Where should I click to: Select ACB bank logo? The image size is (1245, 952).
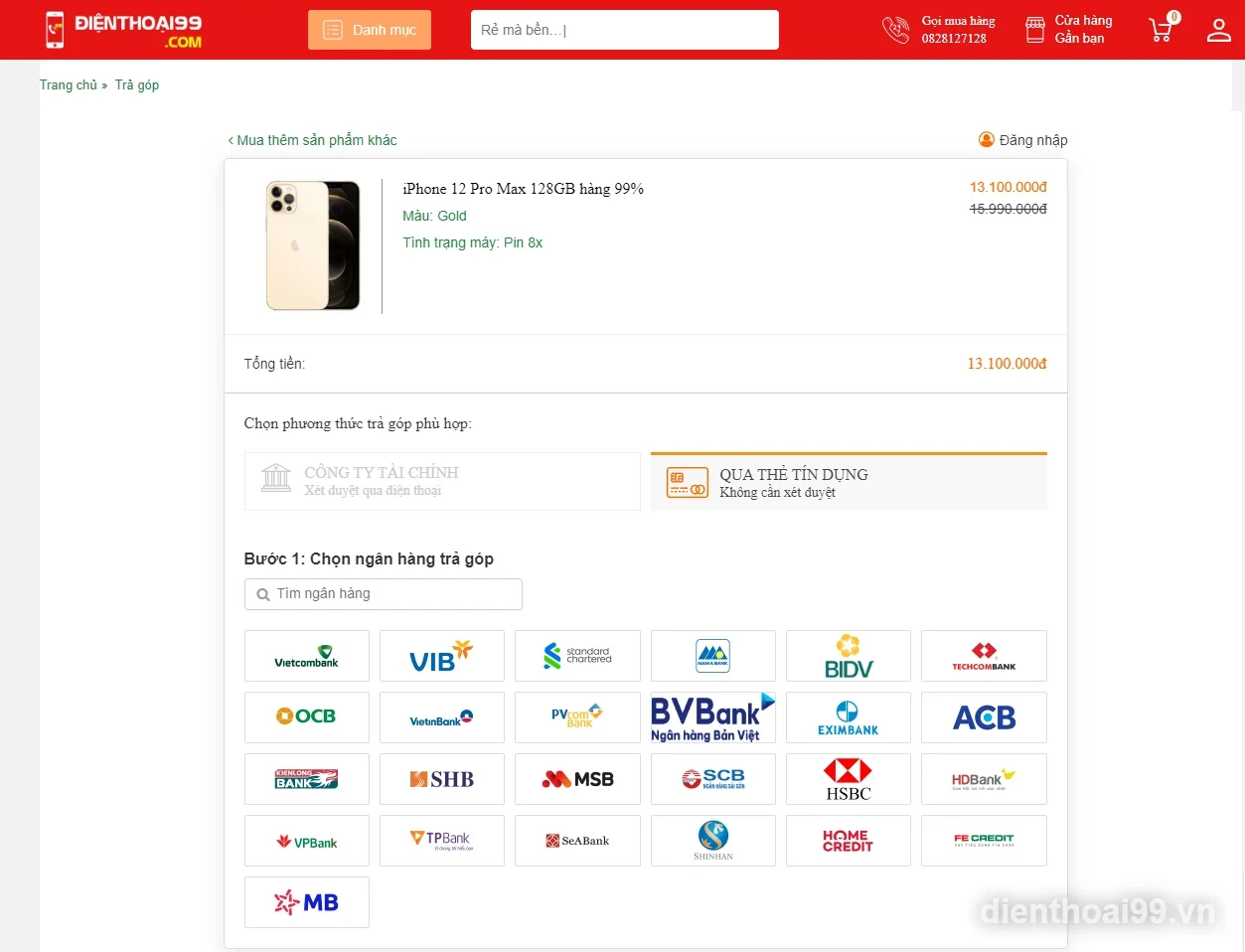pyautogui.click(x=984, y=717)
